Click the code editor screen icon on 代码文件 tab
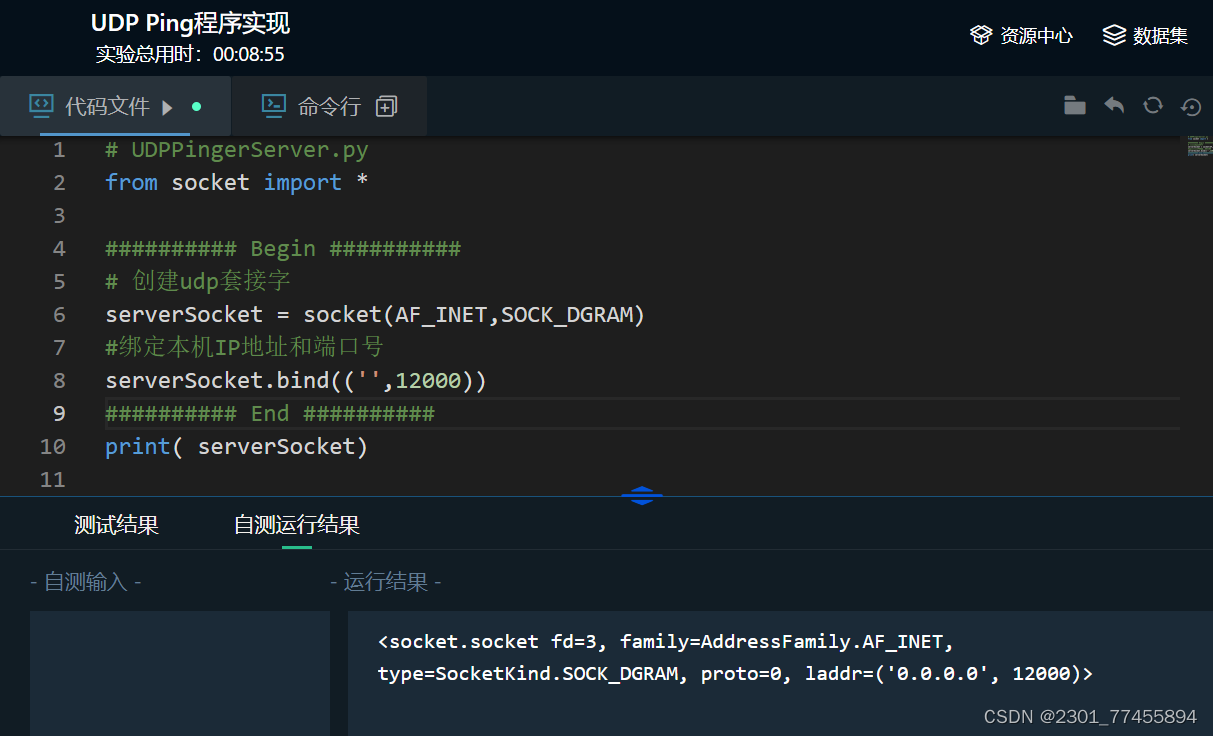Screen dimensions: 1213x736 [41, 104]
